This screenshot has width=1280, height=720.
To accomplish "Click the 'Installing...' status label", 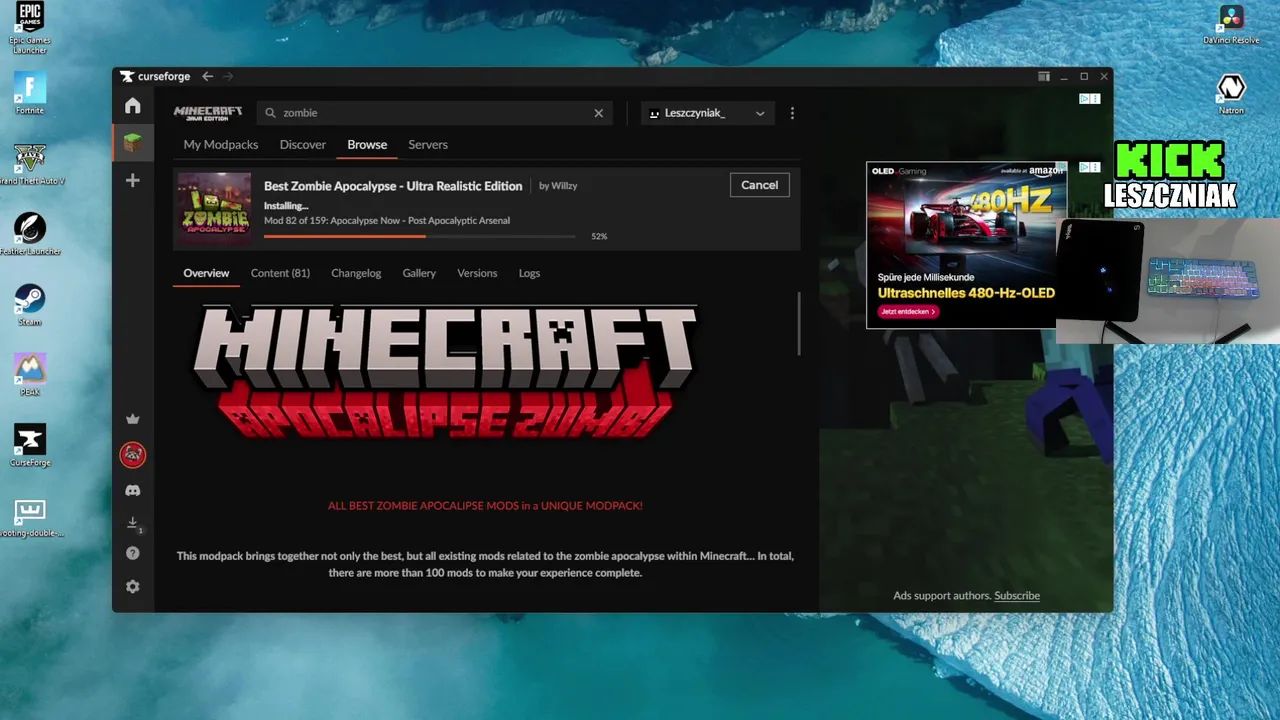I will 286,206.
